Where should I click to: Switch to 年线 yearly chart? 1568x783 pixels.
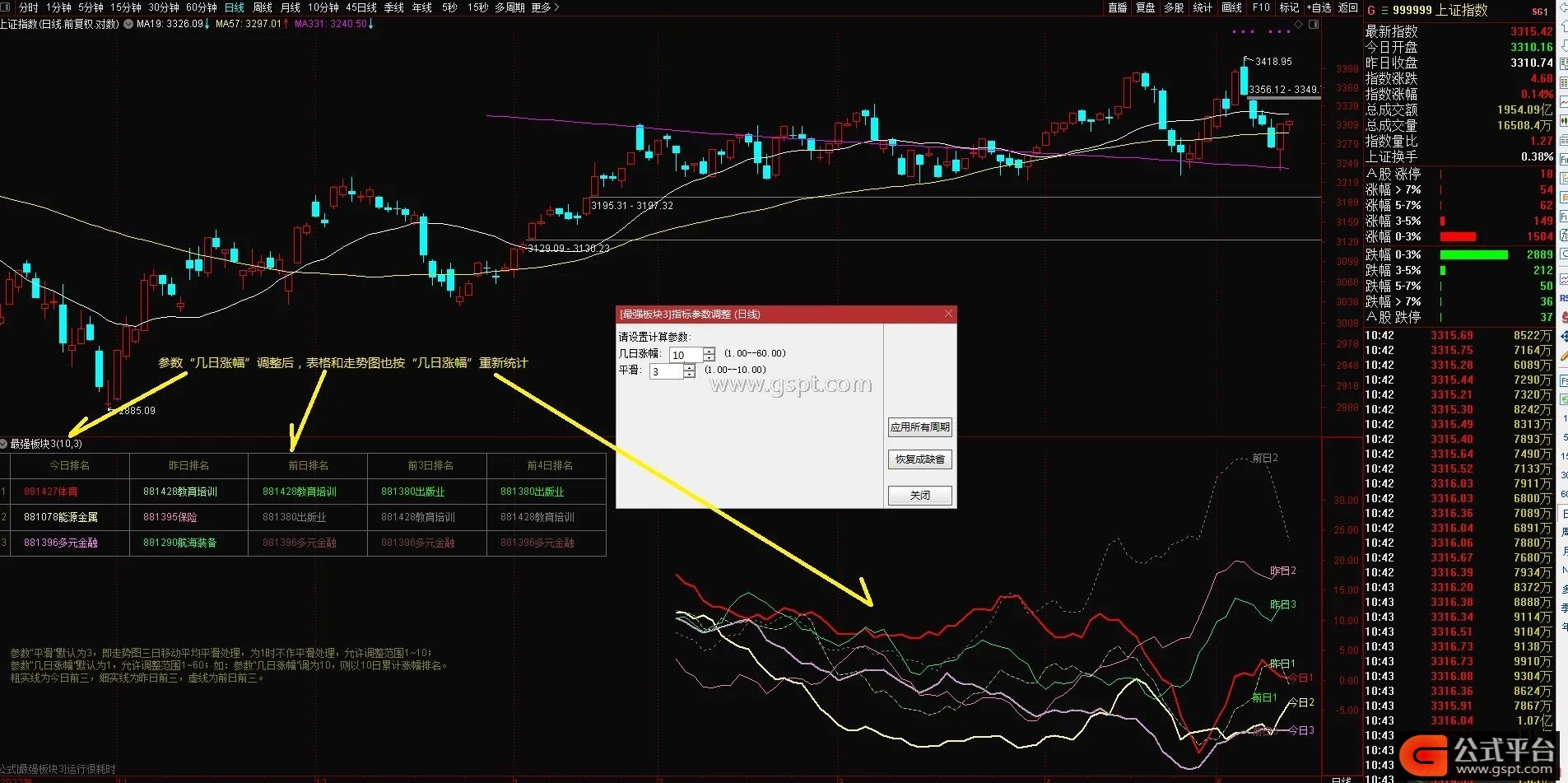[x=422, y=7]
